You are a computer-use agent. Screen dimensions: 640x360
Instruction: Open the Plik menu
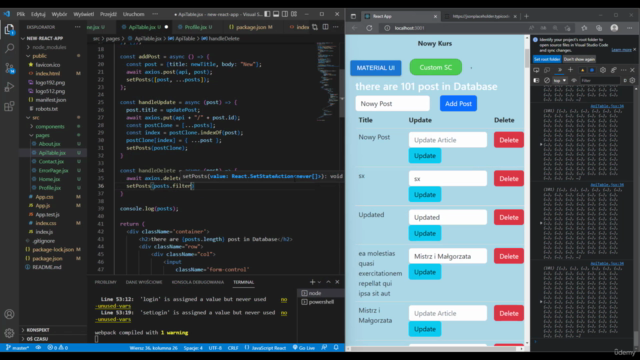(x=21, y=14)
